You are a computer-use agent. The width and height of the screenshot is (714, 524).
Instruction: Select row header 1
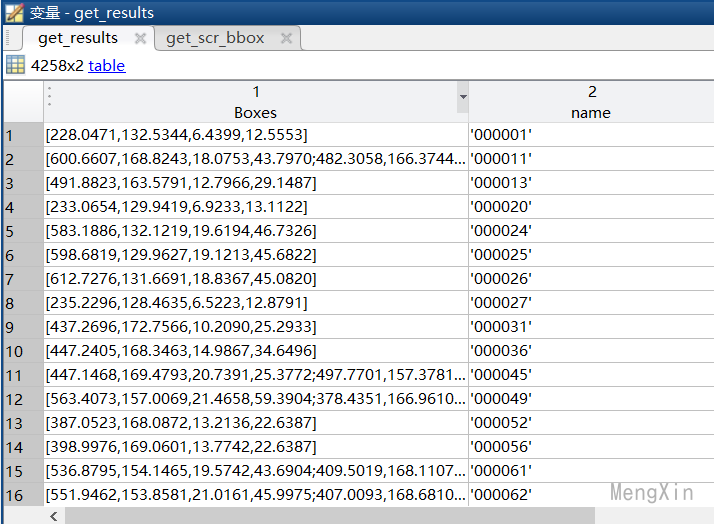point(23,135)
